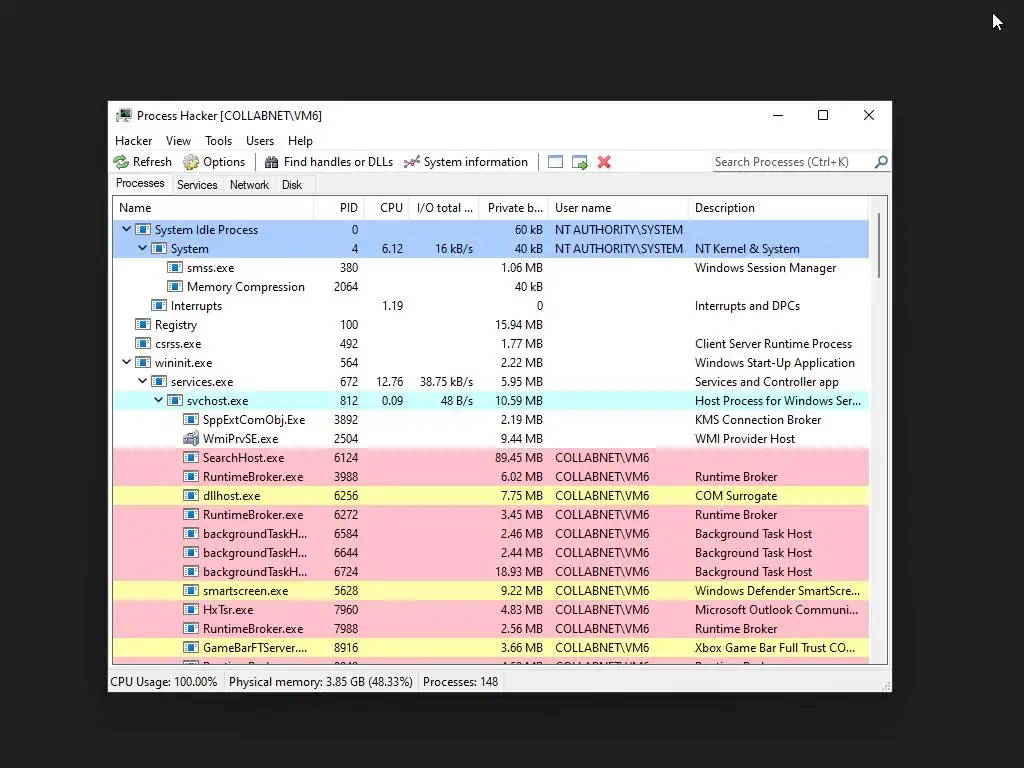Open Options via gear icon
Image resolution: width=1024 pixels, height=768 pixels.
coord(191,162)
